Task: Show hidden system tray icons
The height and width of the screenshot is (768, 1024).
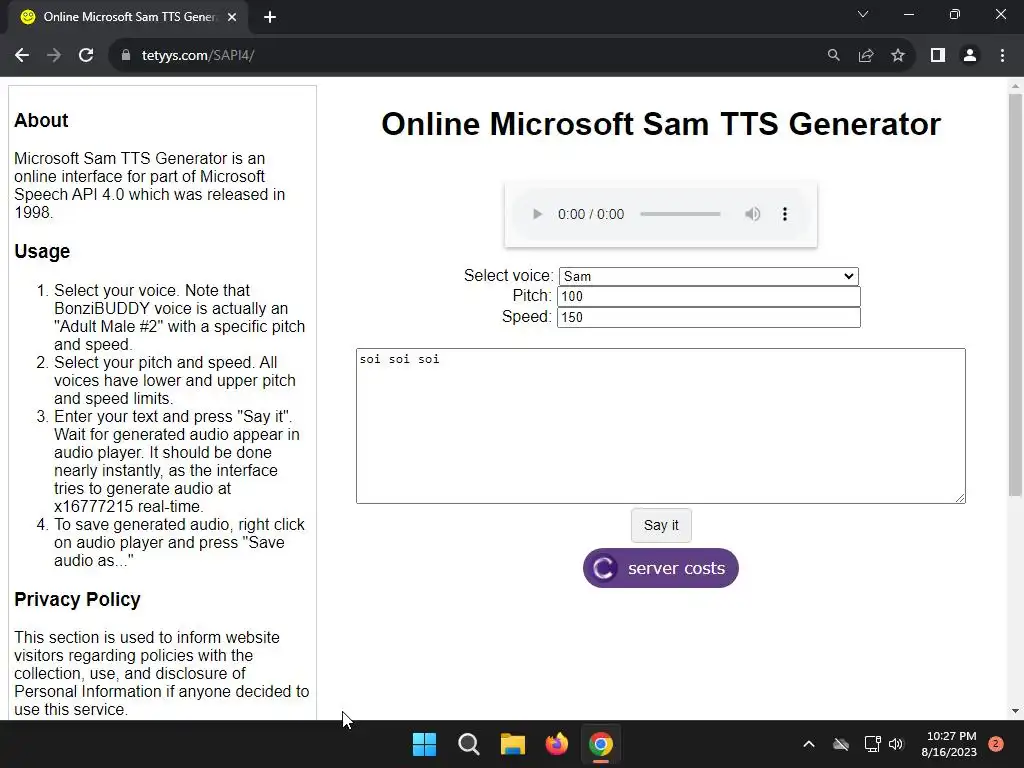Action: (x=808, y=744)
